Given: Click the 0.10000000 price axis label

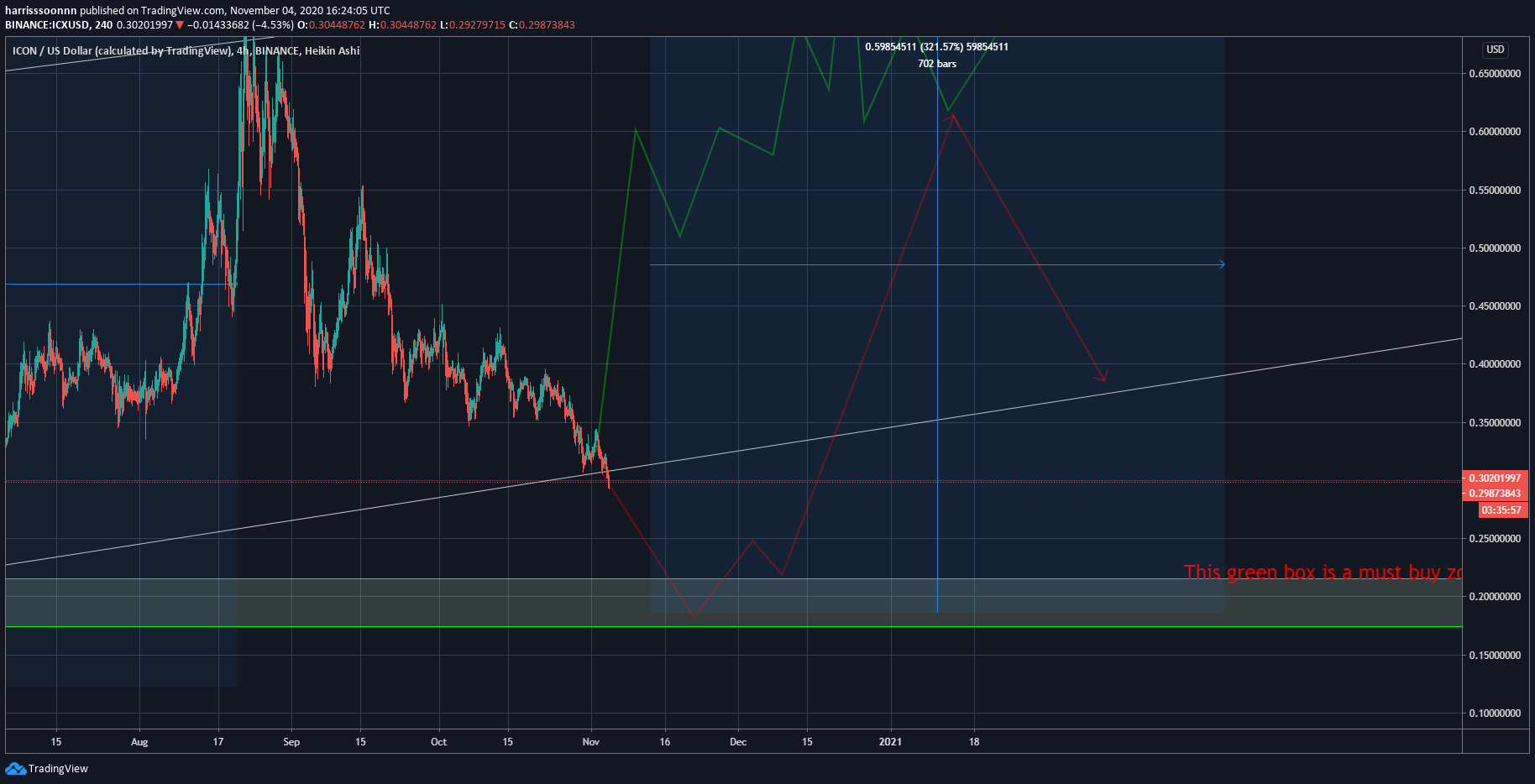Looking at the screenshot, I should (x=1495, y=713).
